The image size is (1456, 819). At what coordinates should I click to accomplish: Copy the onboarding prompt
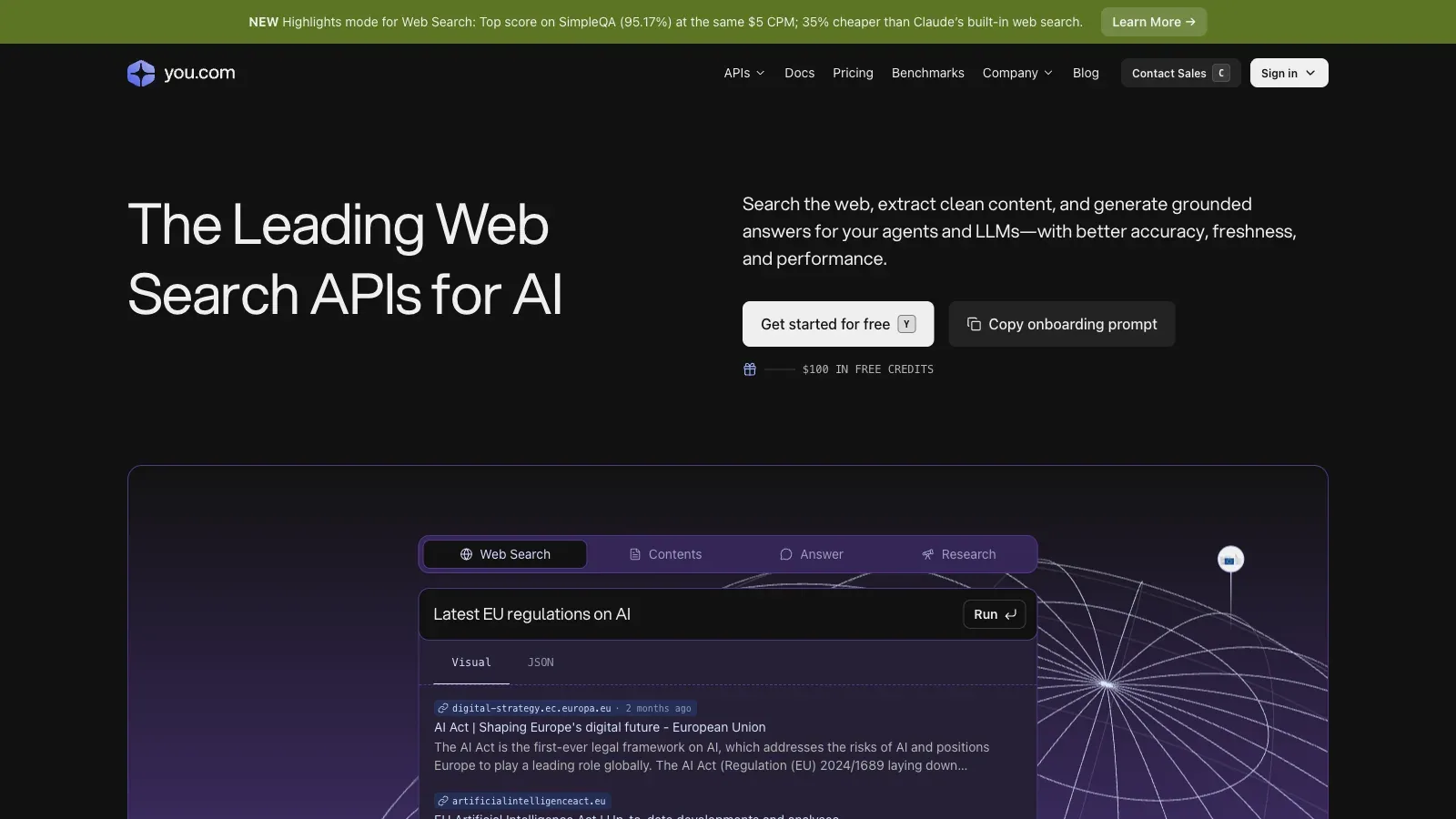[1062, 324]
